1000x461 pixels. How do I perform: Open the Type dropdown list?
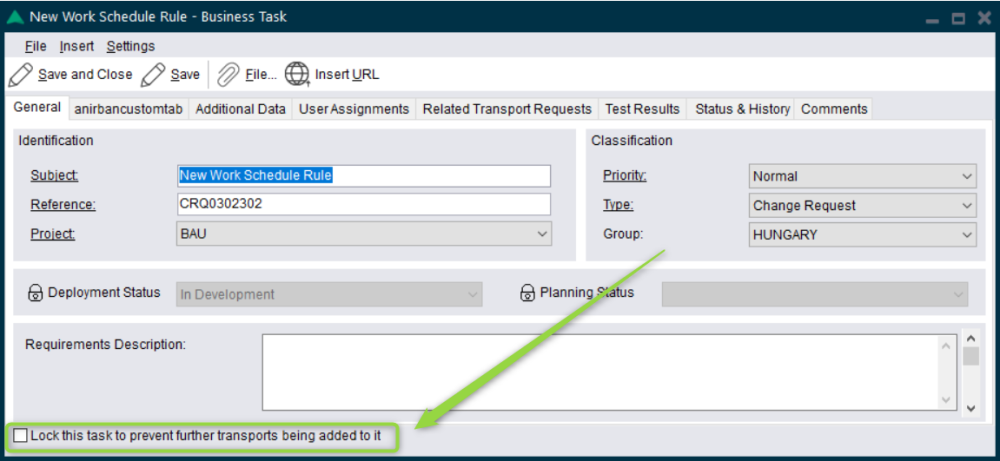pyautogui.click(x=966, y=205)
